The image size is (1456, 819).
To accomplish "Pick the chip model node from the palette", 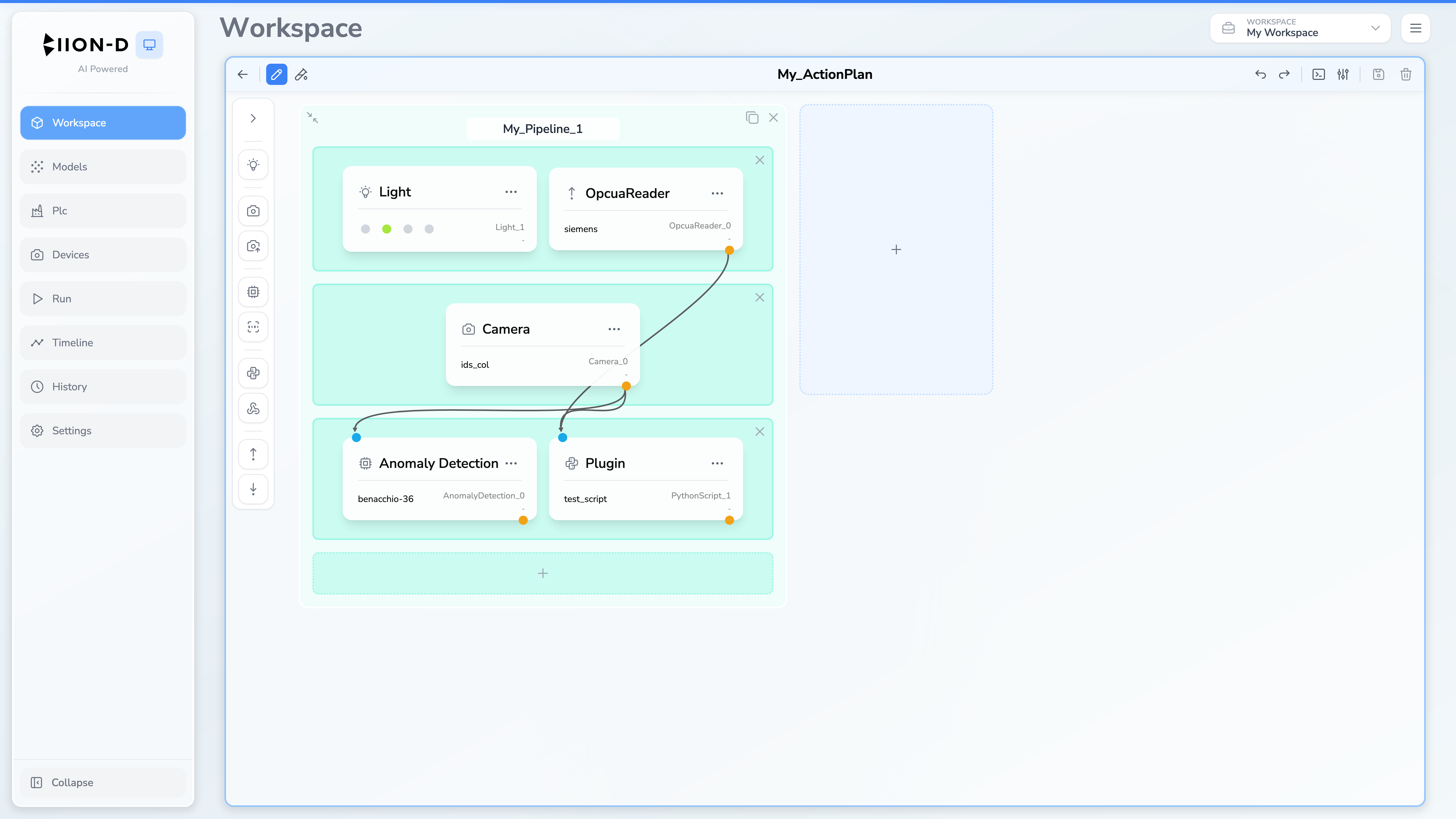I will click(253, 292).
